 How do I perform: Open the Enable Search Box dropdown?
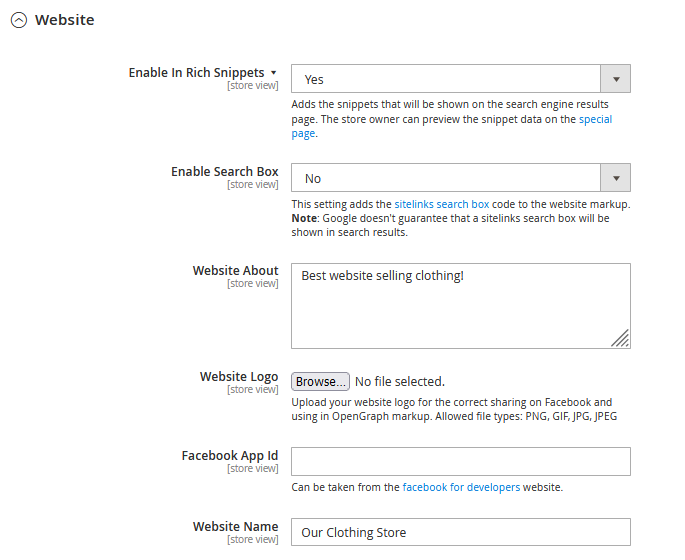(x=460, y=178)
